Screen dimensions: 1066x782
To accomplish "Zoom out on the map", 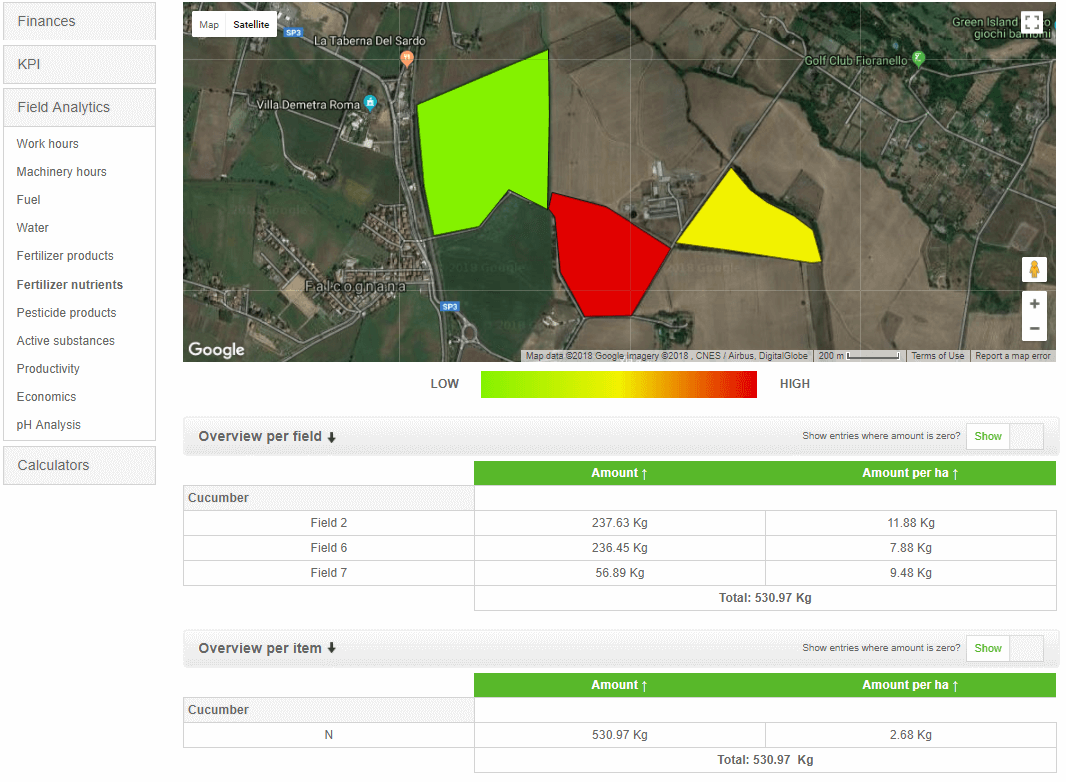I will (x=1034, y=329).
